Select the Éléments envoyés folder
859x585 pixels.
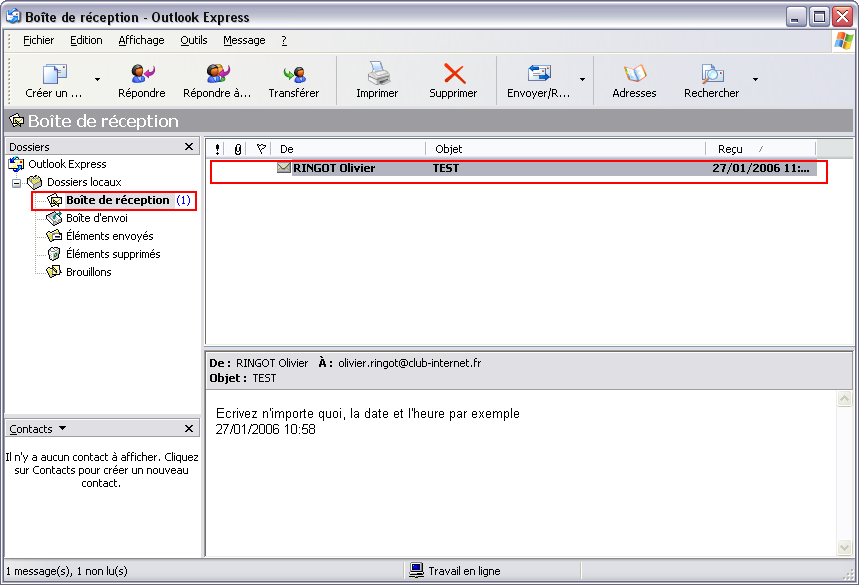[x=110, y=236]
